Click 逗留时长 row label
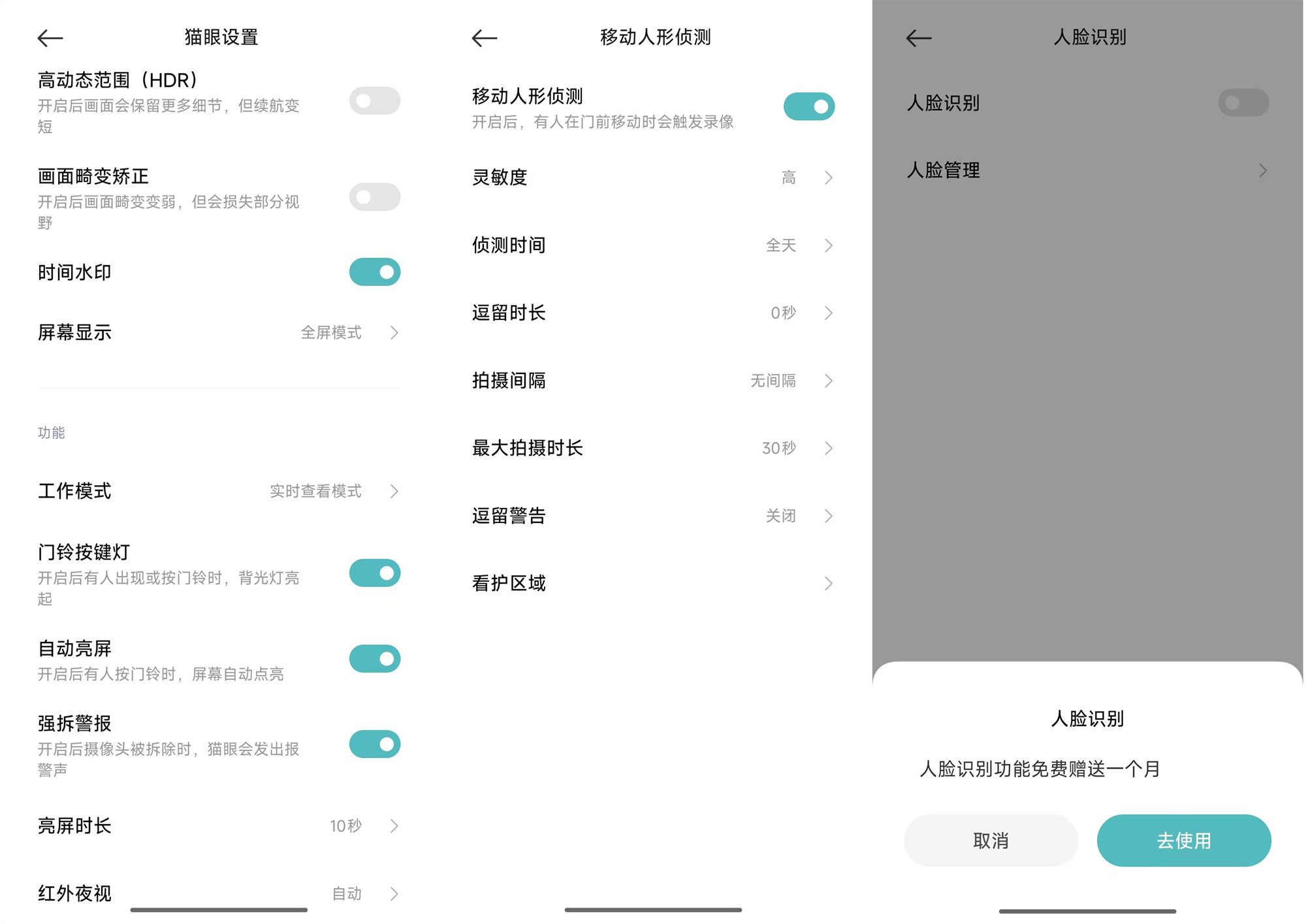The width and height of the screenshot is (1306, 924). (509, 313)
